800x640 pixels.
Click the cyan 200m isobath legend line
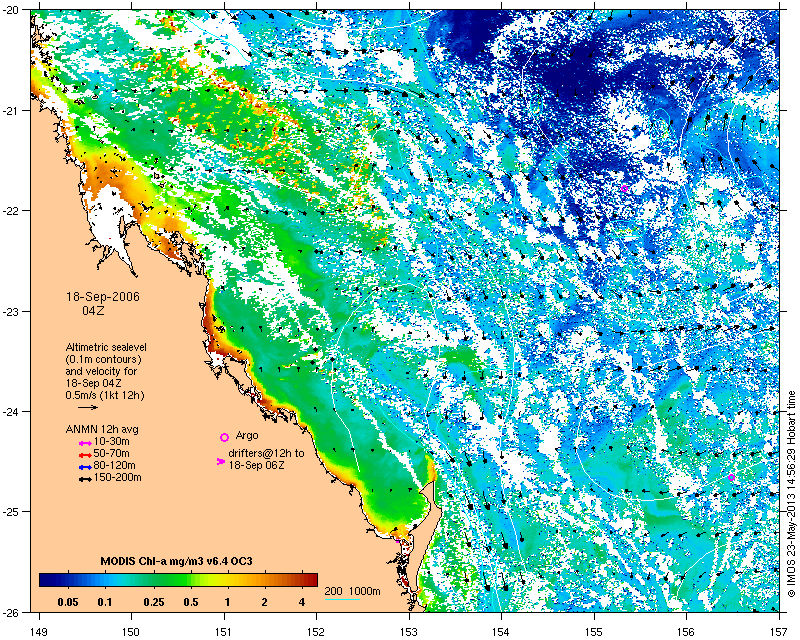(x=342, y=598)
